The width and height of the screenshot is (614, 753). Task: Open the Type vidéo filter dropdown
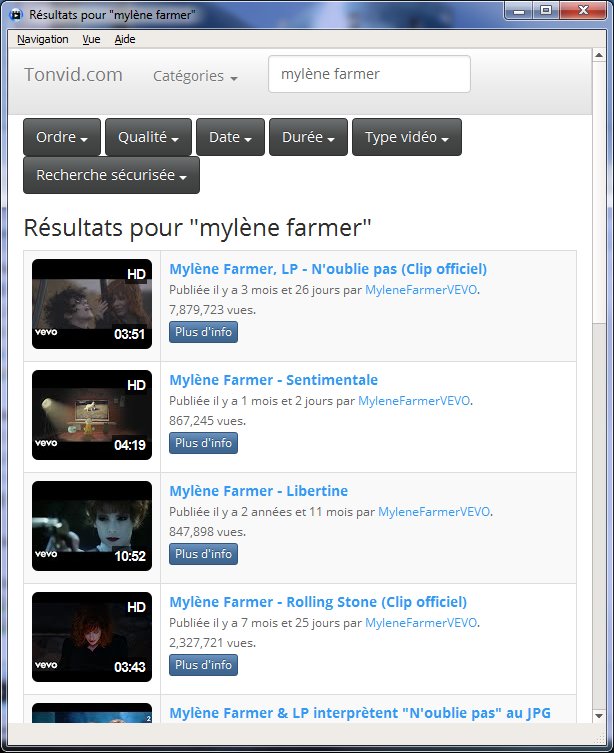pyautogui.click(x=407, y=137)
